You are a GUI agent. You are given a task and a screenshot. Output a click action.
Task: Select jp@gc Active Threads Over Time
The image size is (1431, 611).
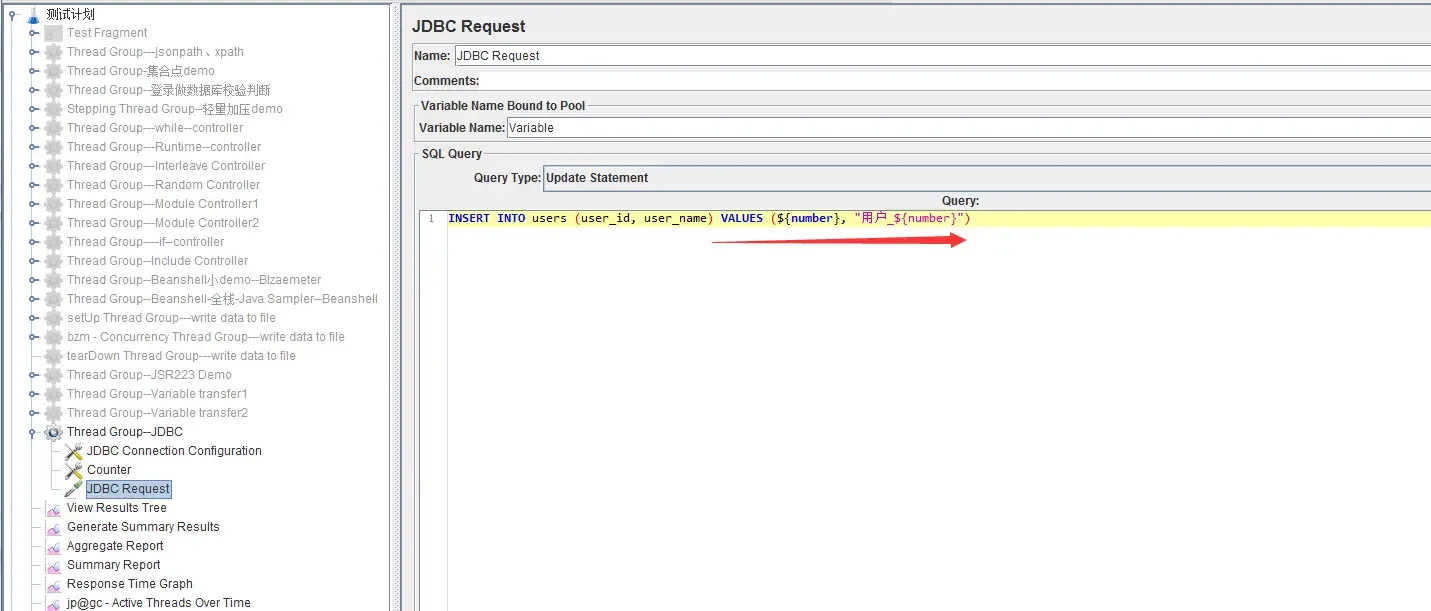[x=158, y=603]
